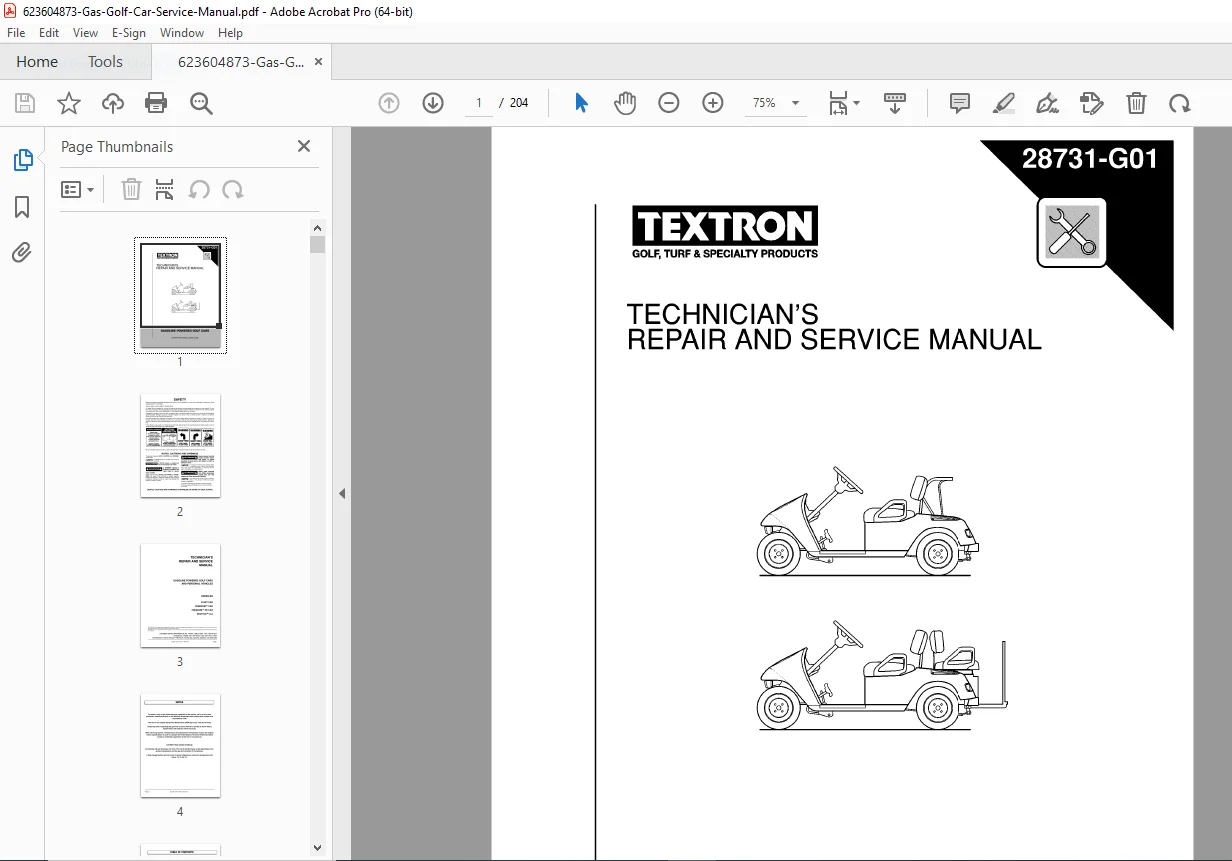Close the 623604873-Gas-G... document tab

pyautogui.click(x=318, y=62)
